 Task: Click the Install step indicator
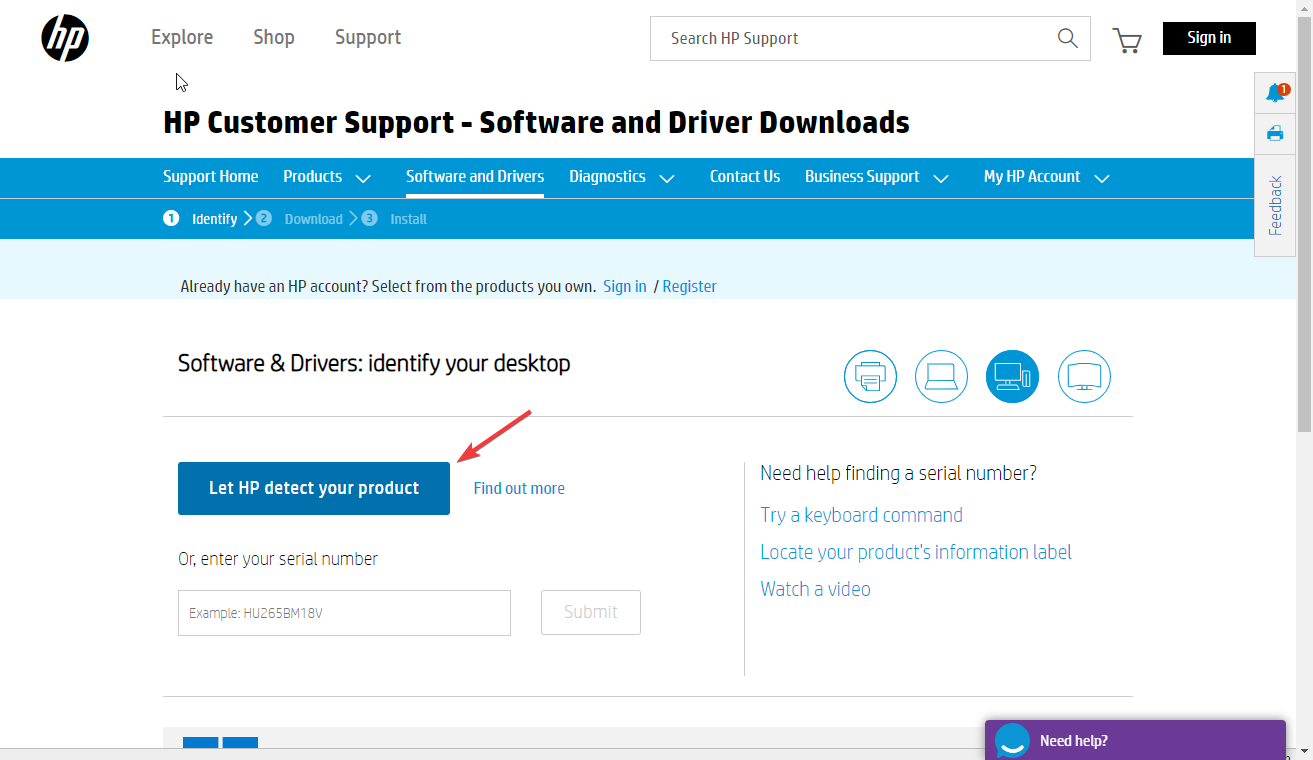[x=394, y=218]
